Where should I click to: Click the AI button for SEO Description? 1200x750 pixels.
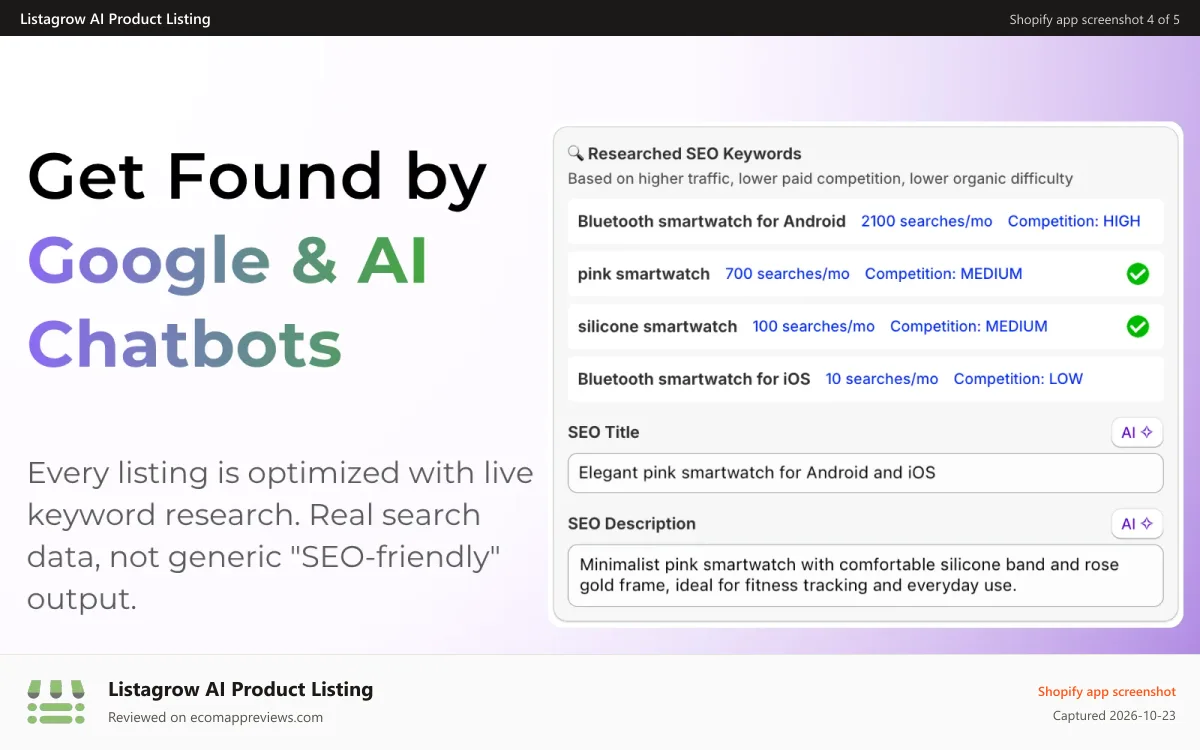[1137, 524]
